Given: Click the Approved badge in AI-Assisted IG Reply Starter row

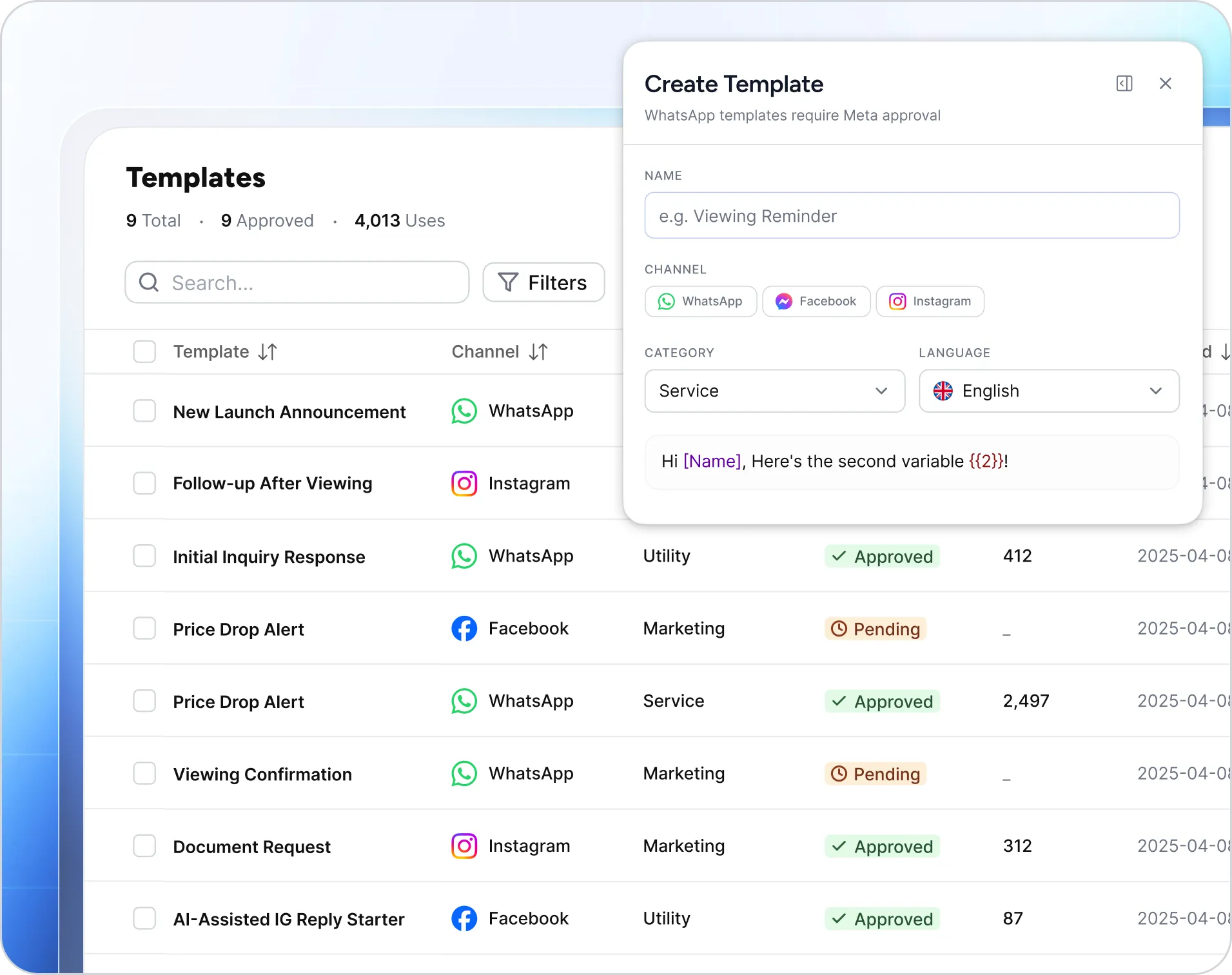Looking at the screenshot, I should click(x=882, y=919).
